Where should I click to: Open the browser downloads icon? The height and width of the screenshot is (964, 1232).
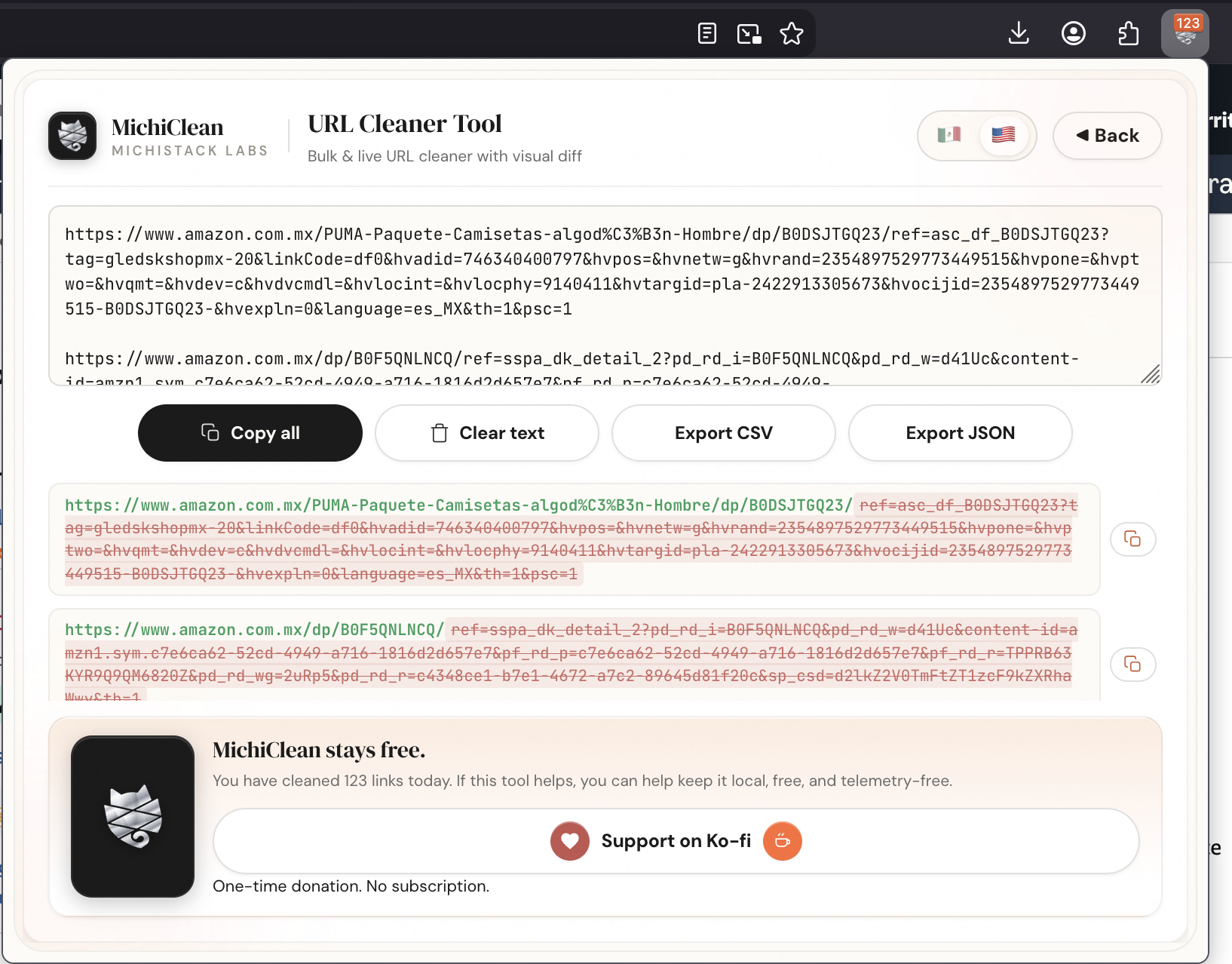(1019, 33)
